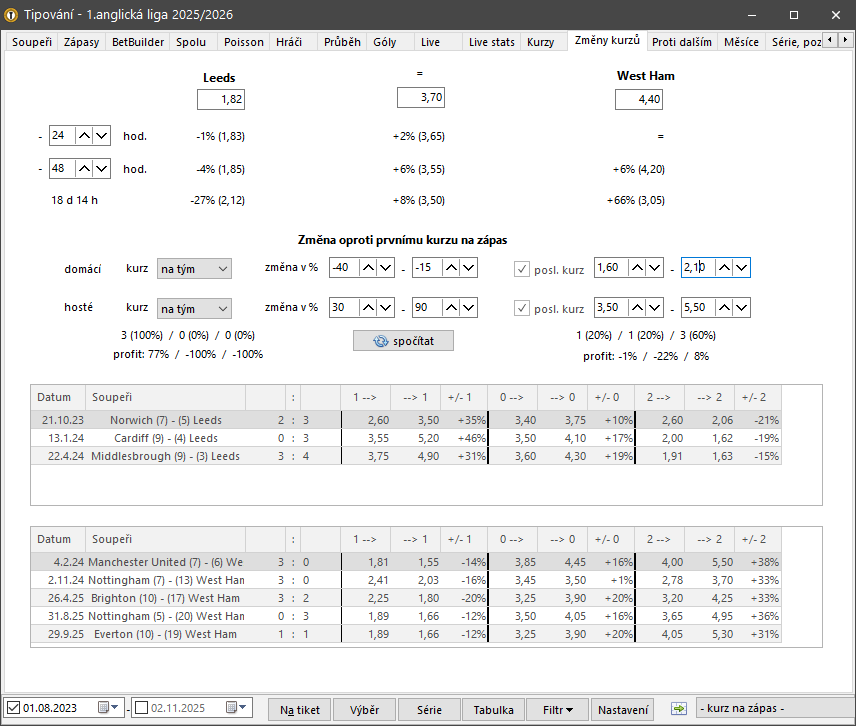Decrease the 48 hour interval value
Viewport: 856px width, 726px height.
point(101,169)
